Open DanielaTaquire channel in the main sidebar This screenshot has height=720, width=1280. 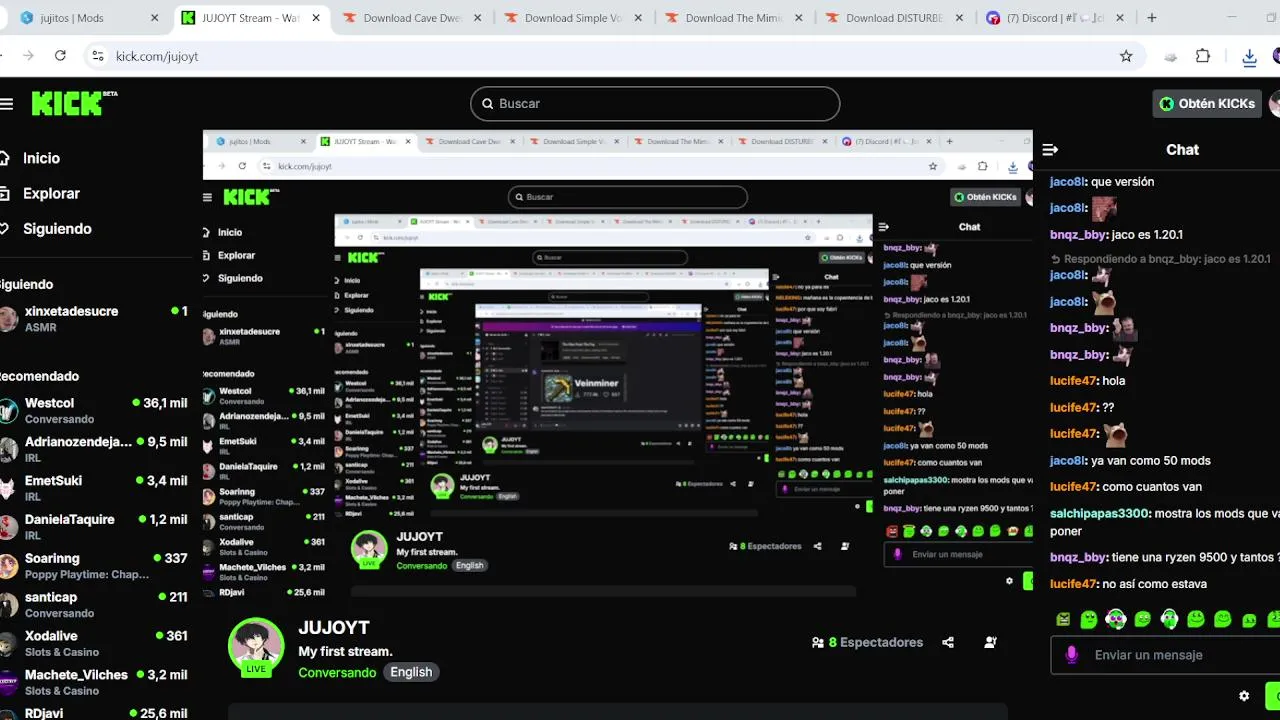tap(96, 528)
